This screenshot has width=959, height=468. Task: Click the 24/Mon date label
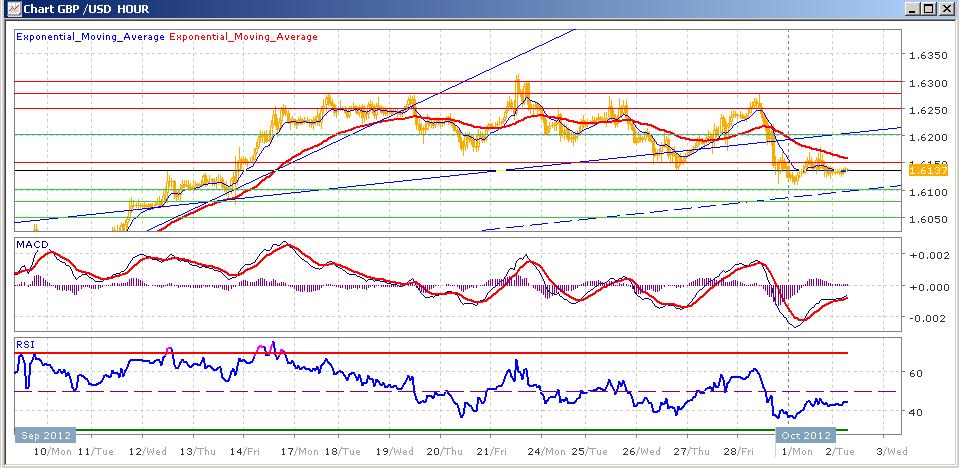(x=546, y=451)
